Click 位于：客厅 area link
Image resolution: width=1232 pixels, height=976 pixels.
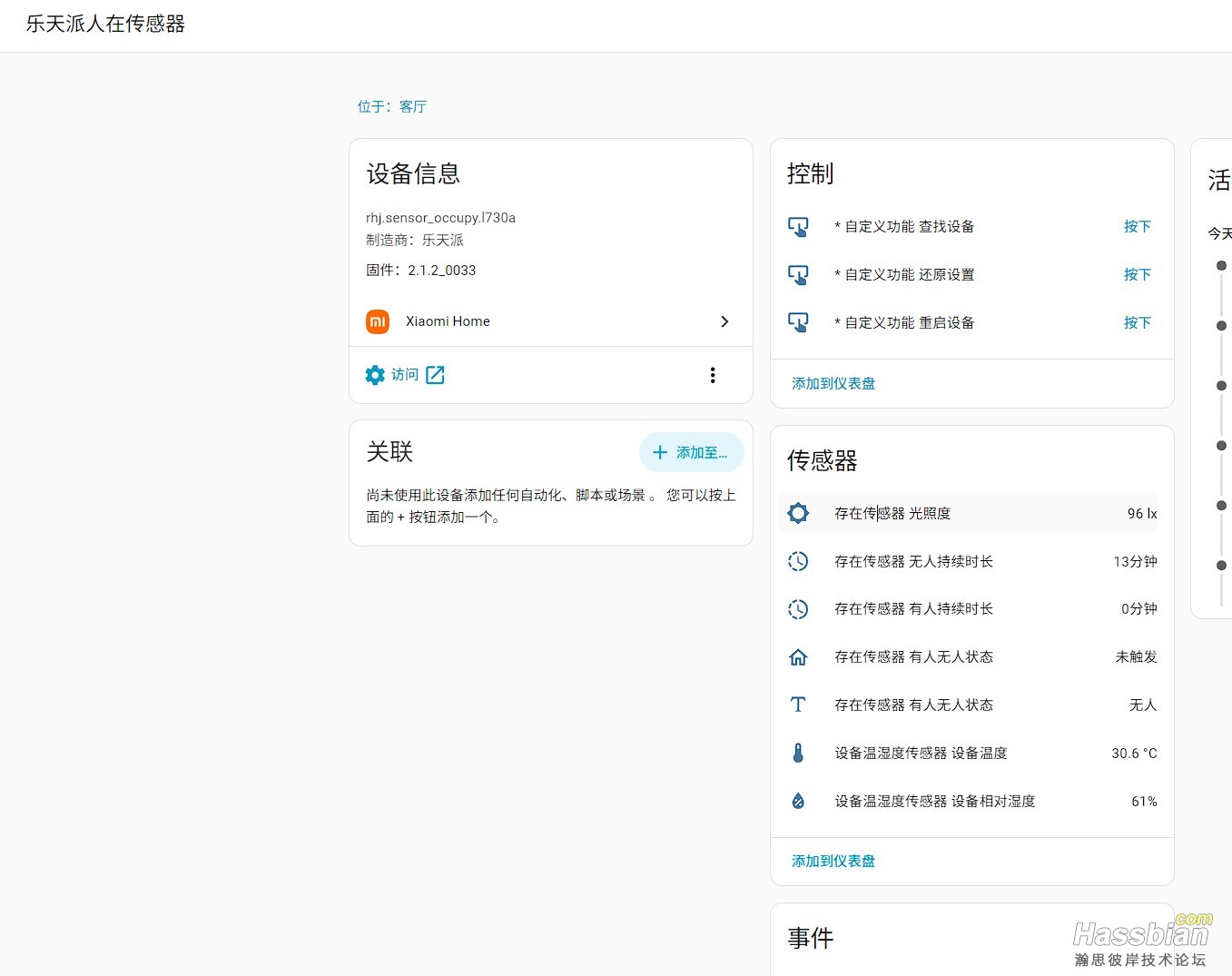(x=392, y=106)
